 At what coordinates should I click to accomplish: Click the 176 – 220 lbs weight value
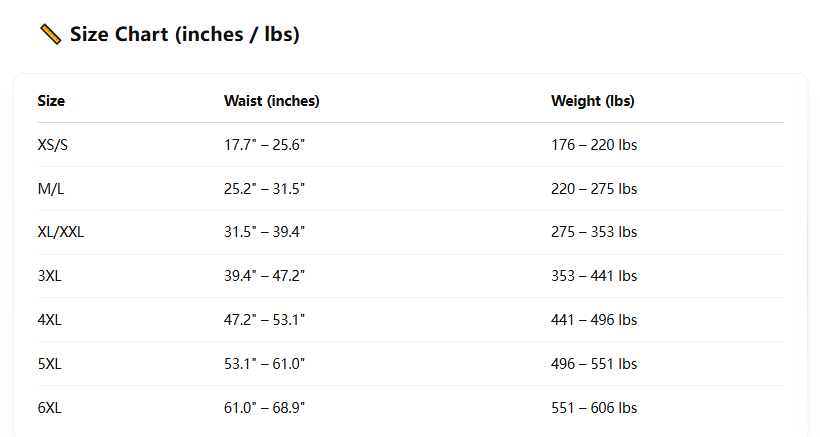coord(594,145)
